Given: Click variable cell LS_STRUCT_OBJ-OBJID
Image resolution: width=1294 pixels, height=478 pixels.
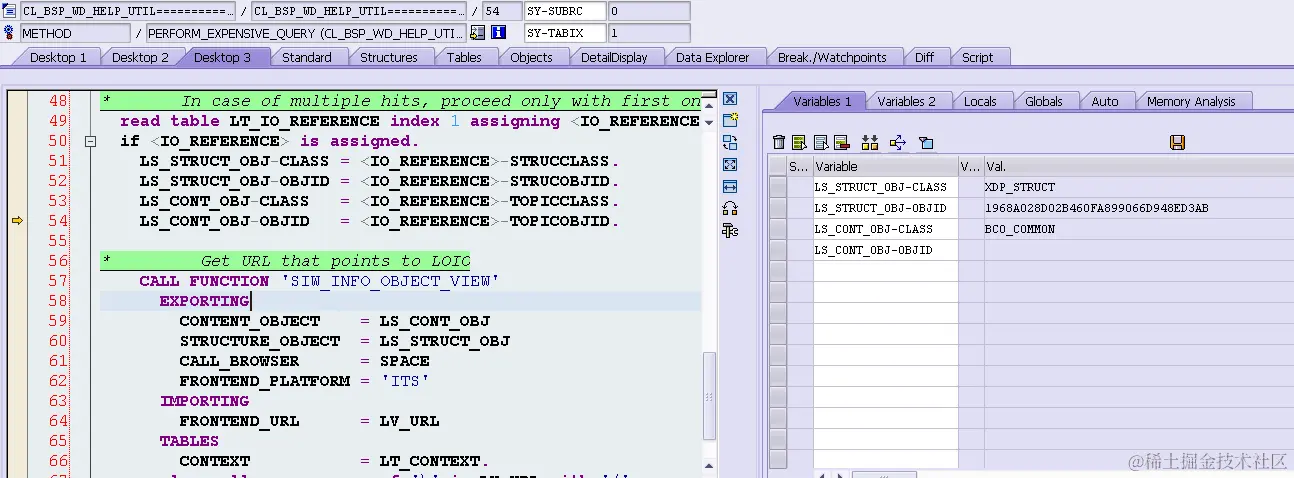Looking at the screenshot, I should click(x=885, y=208).
